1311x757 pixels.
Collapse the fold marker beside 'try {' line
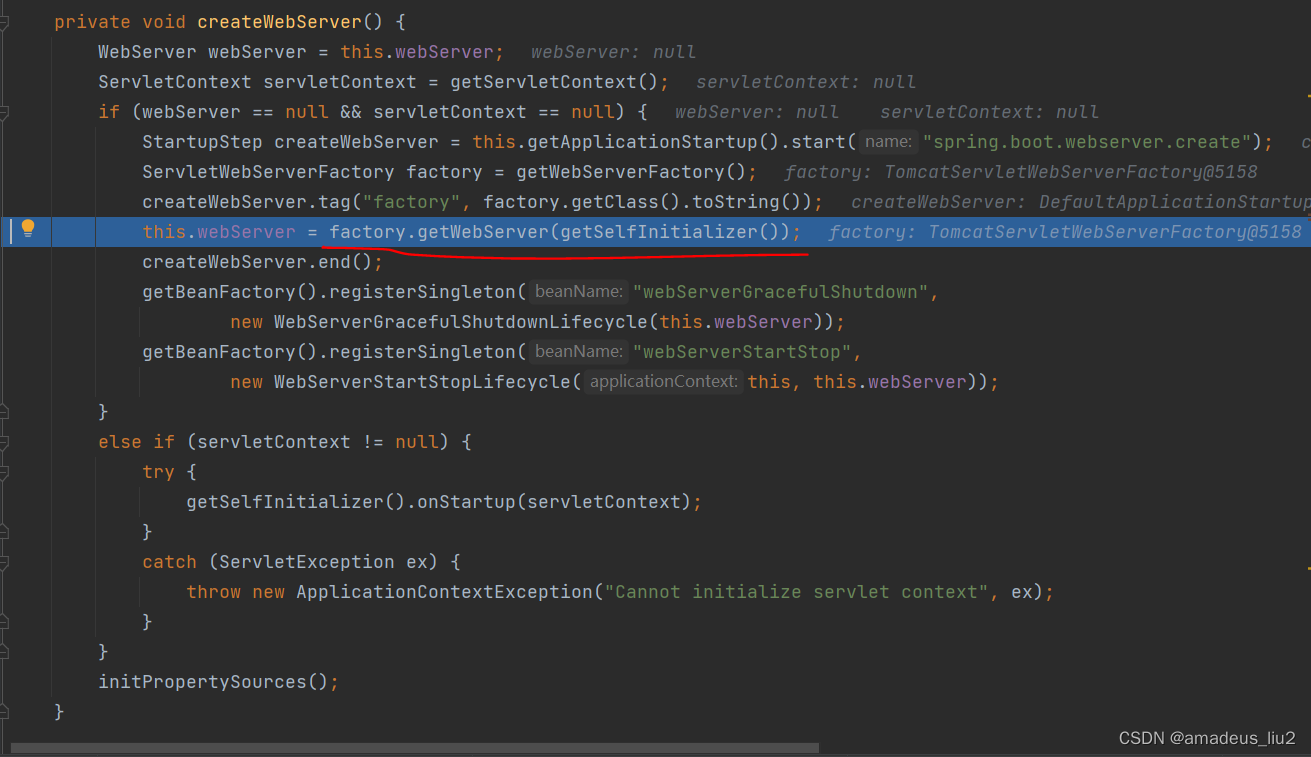(x=4, y=472)
